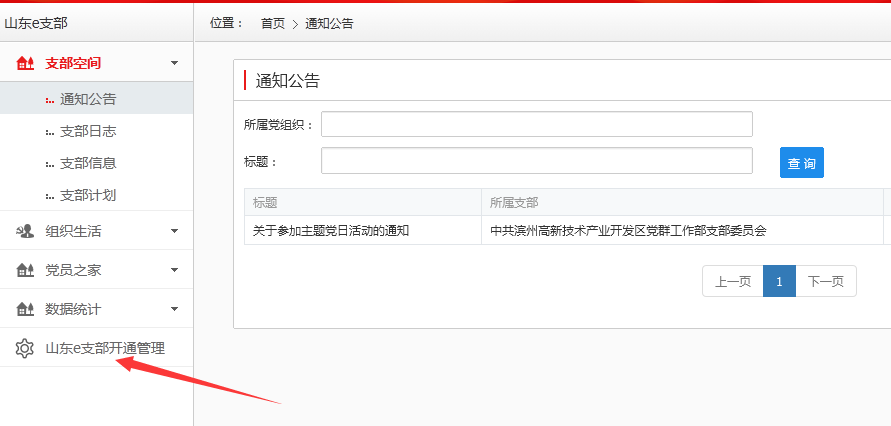Expand the 数据统计 dropdown arrow
Screen dimensions: 891x426
tap(175, 309)
